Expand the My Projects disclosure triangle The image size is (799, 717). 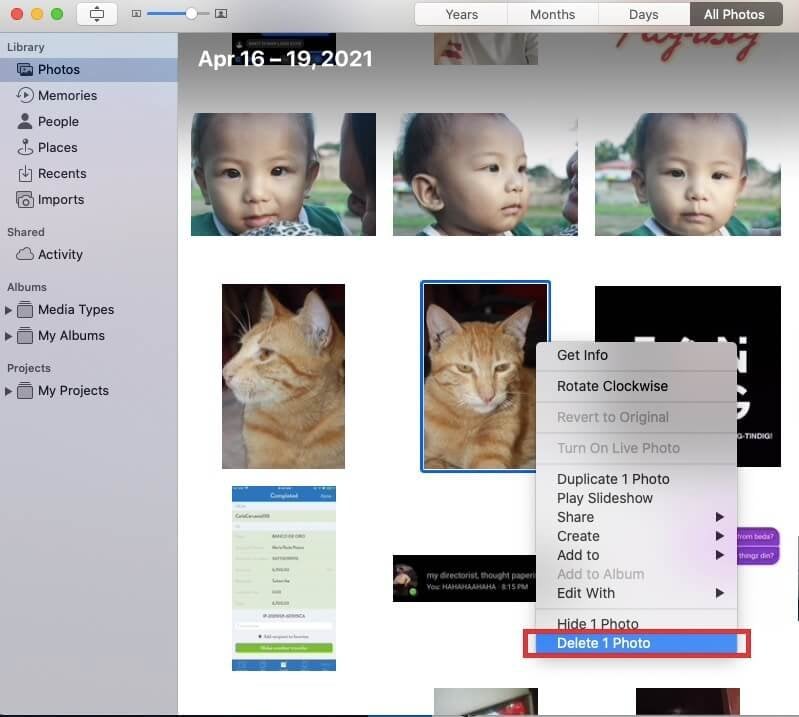pyautogui.click(x=8, y=391)
